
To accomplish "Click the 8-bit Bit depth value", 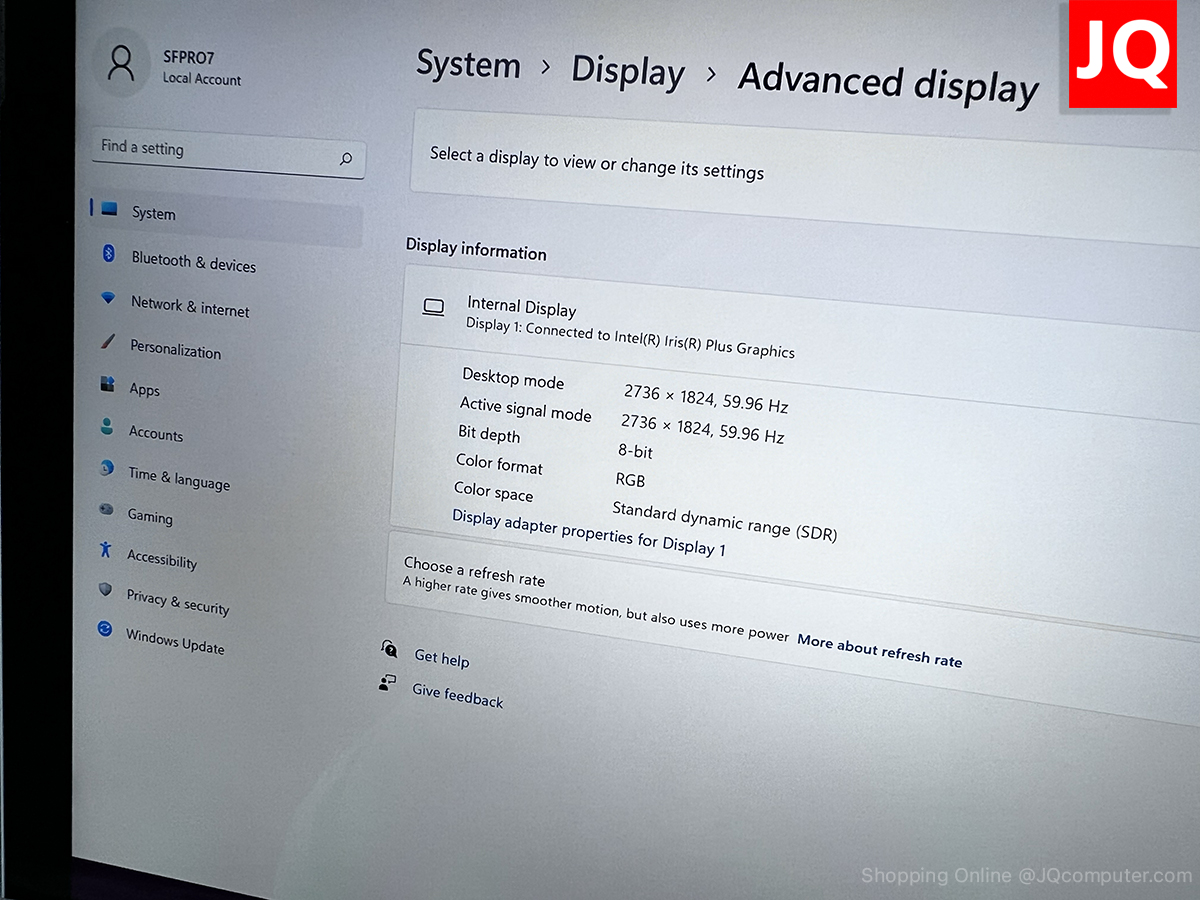I will point(636,451).
